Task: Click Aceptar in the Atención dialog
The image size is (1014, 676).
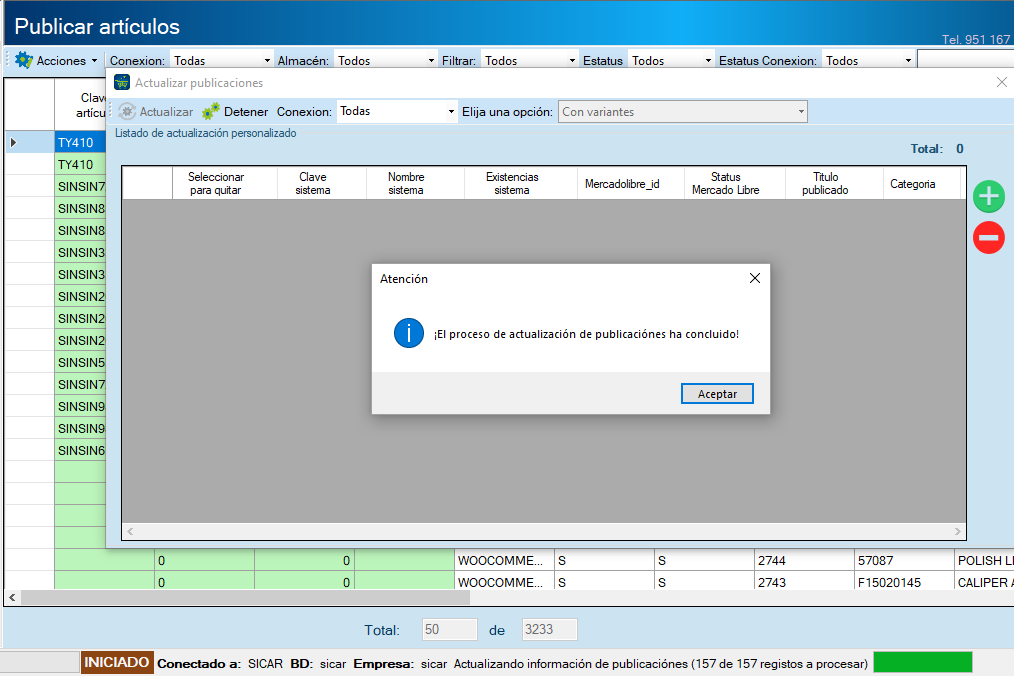Action: pos(717,393)
